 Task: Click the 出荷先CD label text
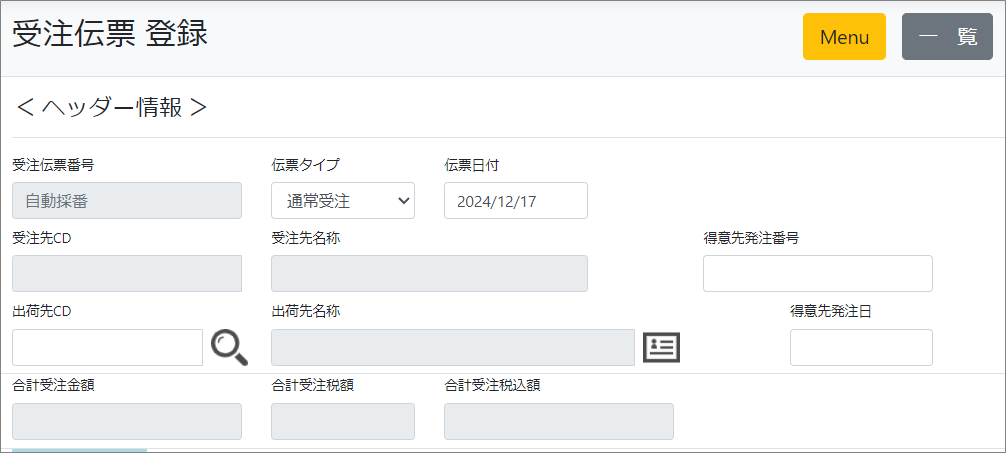point(41,311)
